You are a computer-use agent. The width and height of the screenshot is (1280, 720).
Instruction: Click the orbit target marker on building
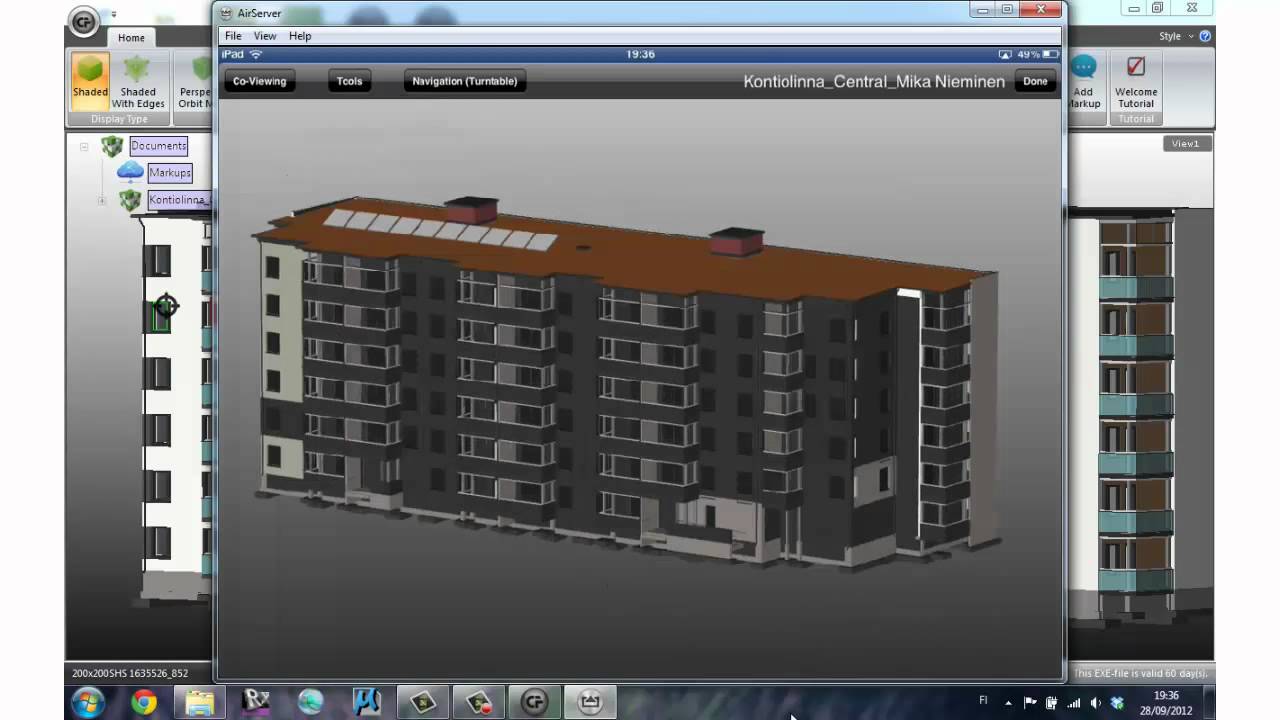click(x=167, y=306)
